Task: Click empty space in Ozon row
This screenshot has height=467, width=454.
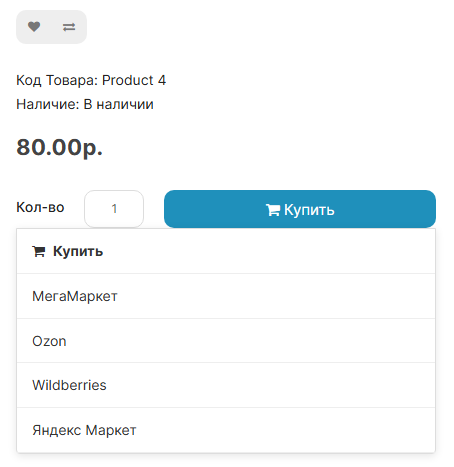Action: [250, 341]
